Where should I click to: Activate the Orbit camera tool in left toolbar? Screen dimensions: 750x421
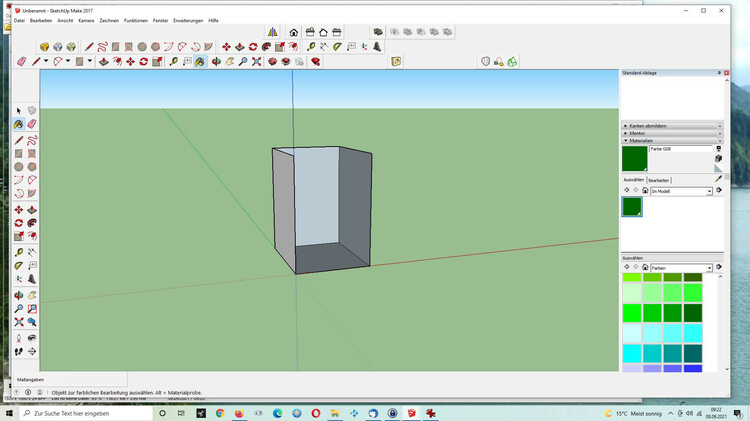click(x=19, y=295)
